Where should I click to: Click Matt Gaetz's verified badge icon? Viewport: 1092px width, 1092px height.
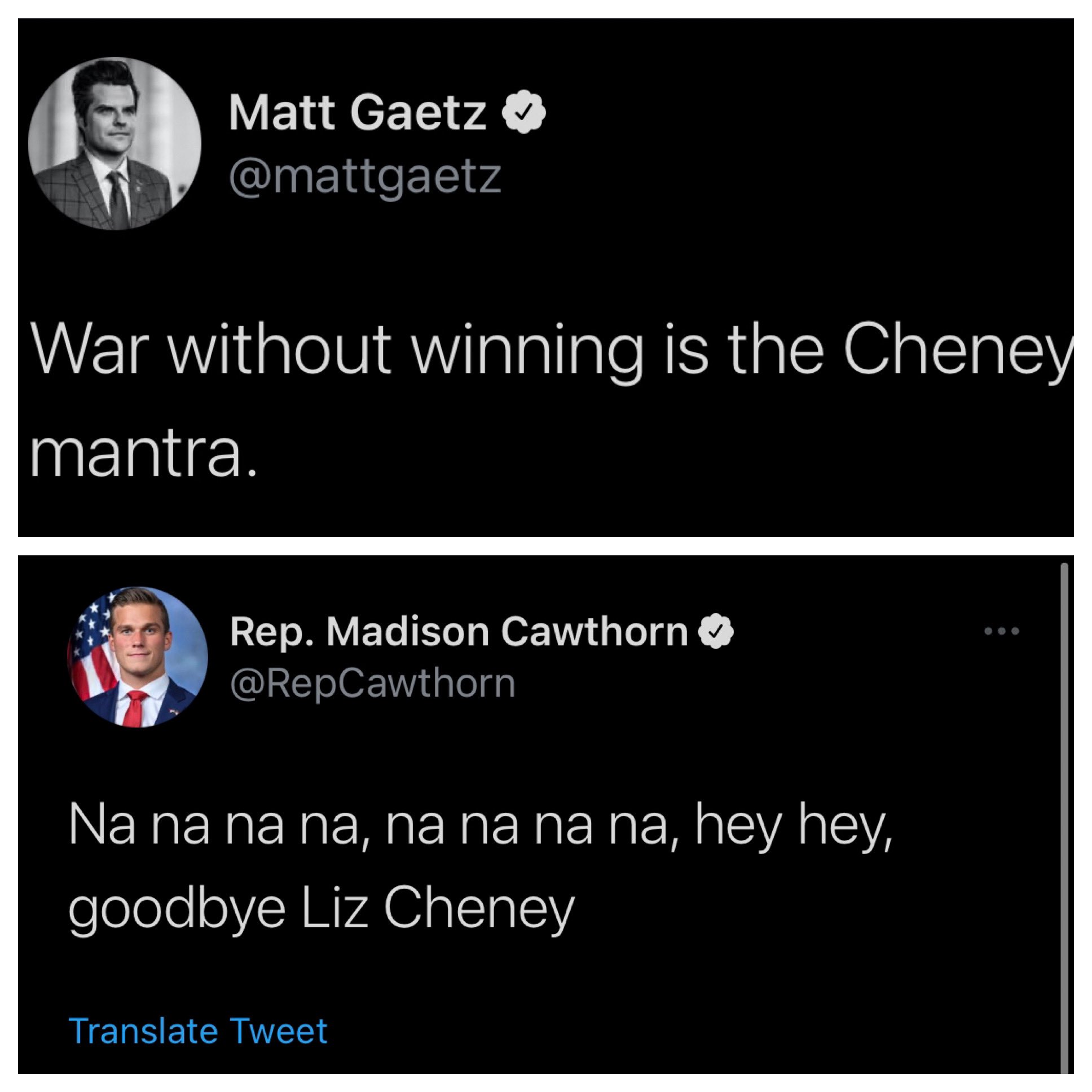[523, 112]
